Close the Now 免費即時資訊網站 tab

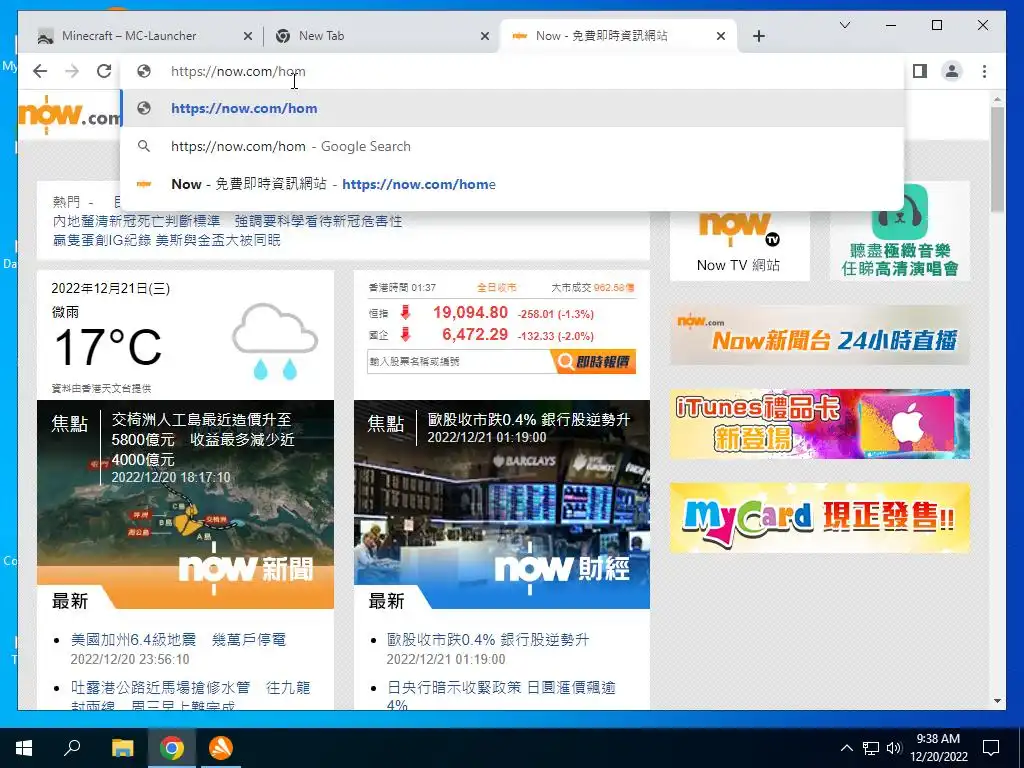721,37
